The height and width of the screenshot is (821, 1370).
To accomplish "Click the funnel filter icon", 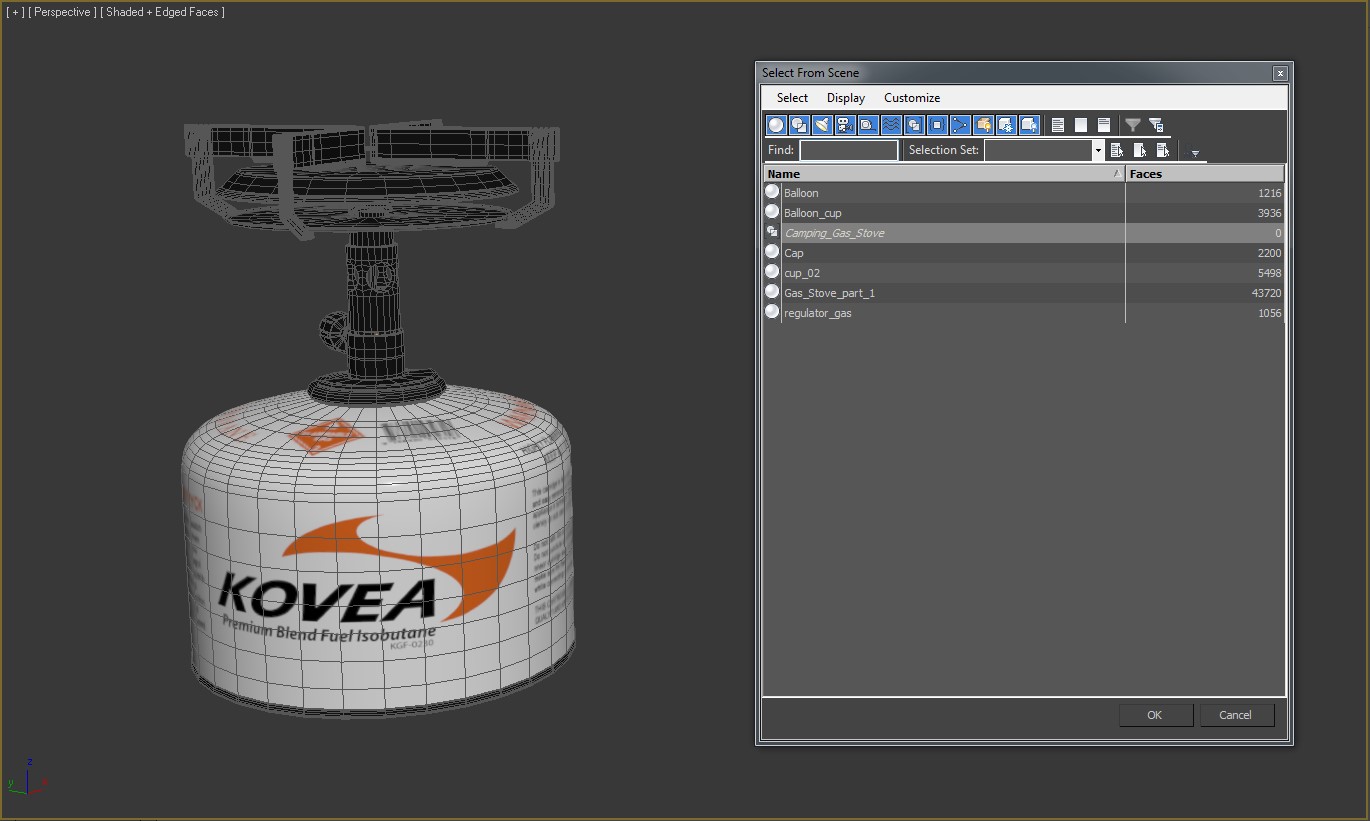I will [x=1133, y=125].
